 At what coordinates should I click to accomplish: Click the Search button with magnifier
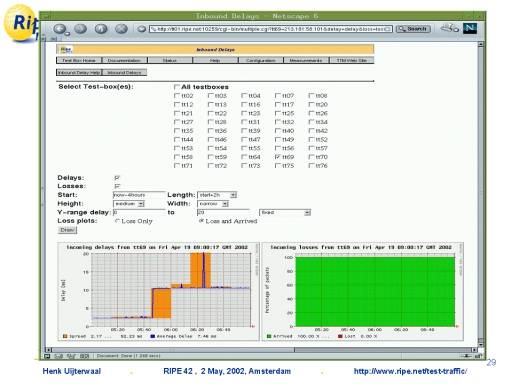(413, 29)
